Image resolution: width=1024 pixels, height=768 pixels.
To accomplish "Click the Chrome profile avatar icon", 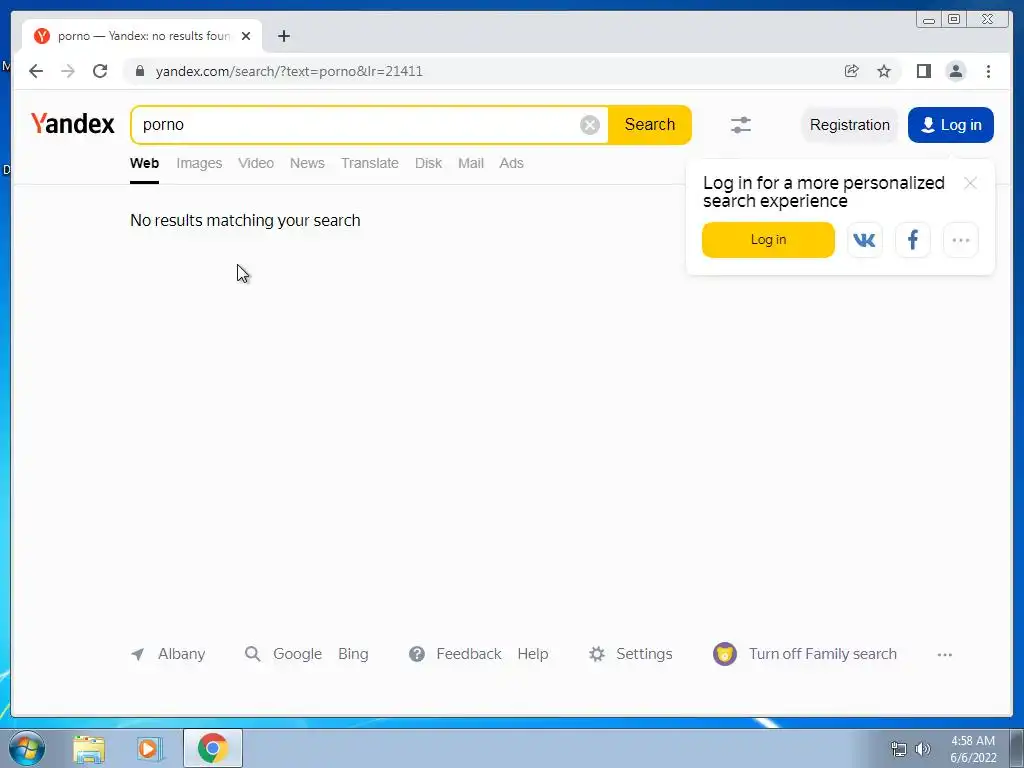I will tap(955, 71).
